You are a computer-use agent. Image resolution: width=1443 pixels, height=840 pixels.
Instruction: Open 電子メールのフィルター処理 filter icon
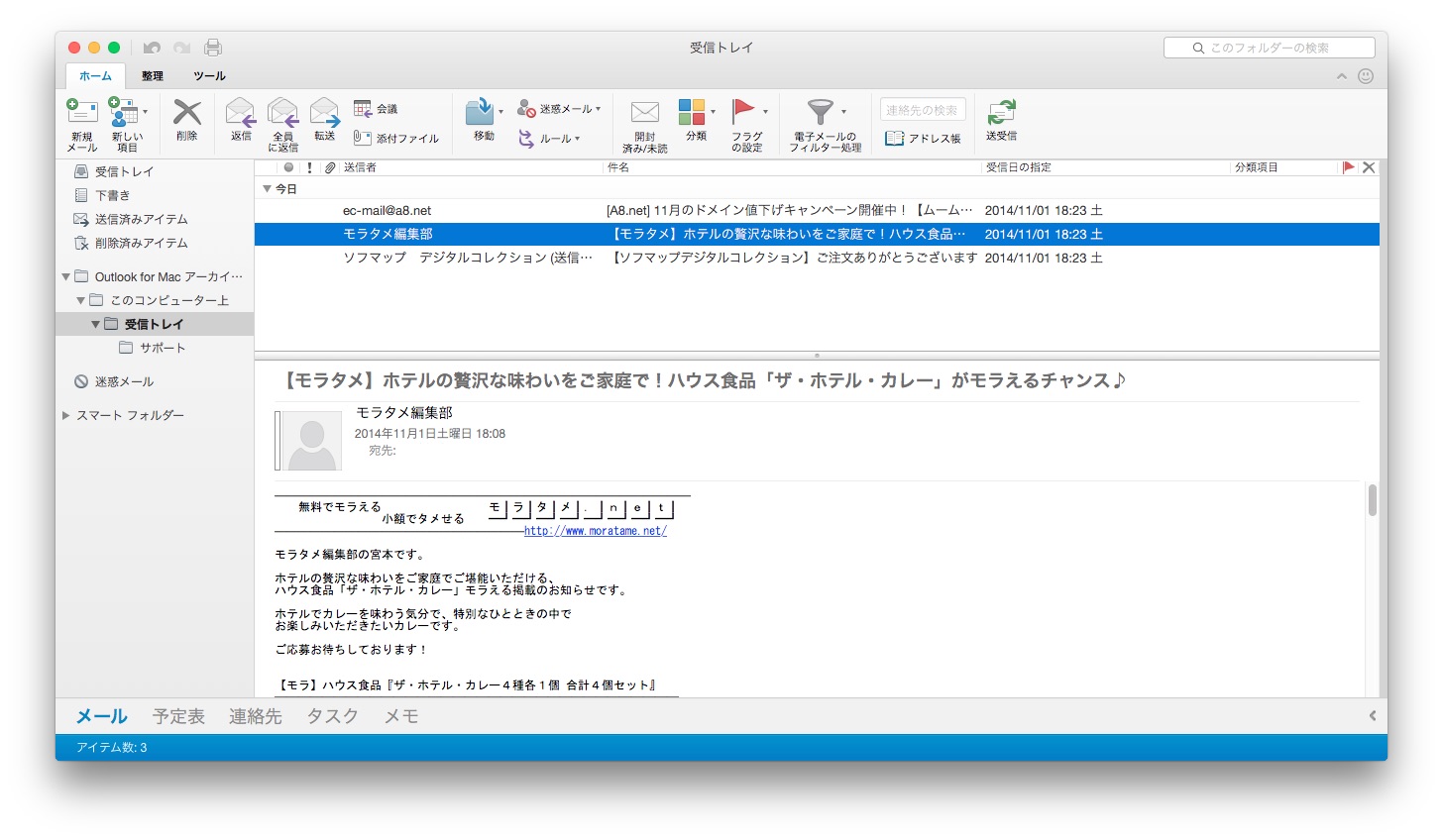click(x=820, y=111)
